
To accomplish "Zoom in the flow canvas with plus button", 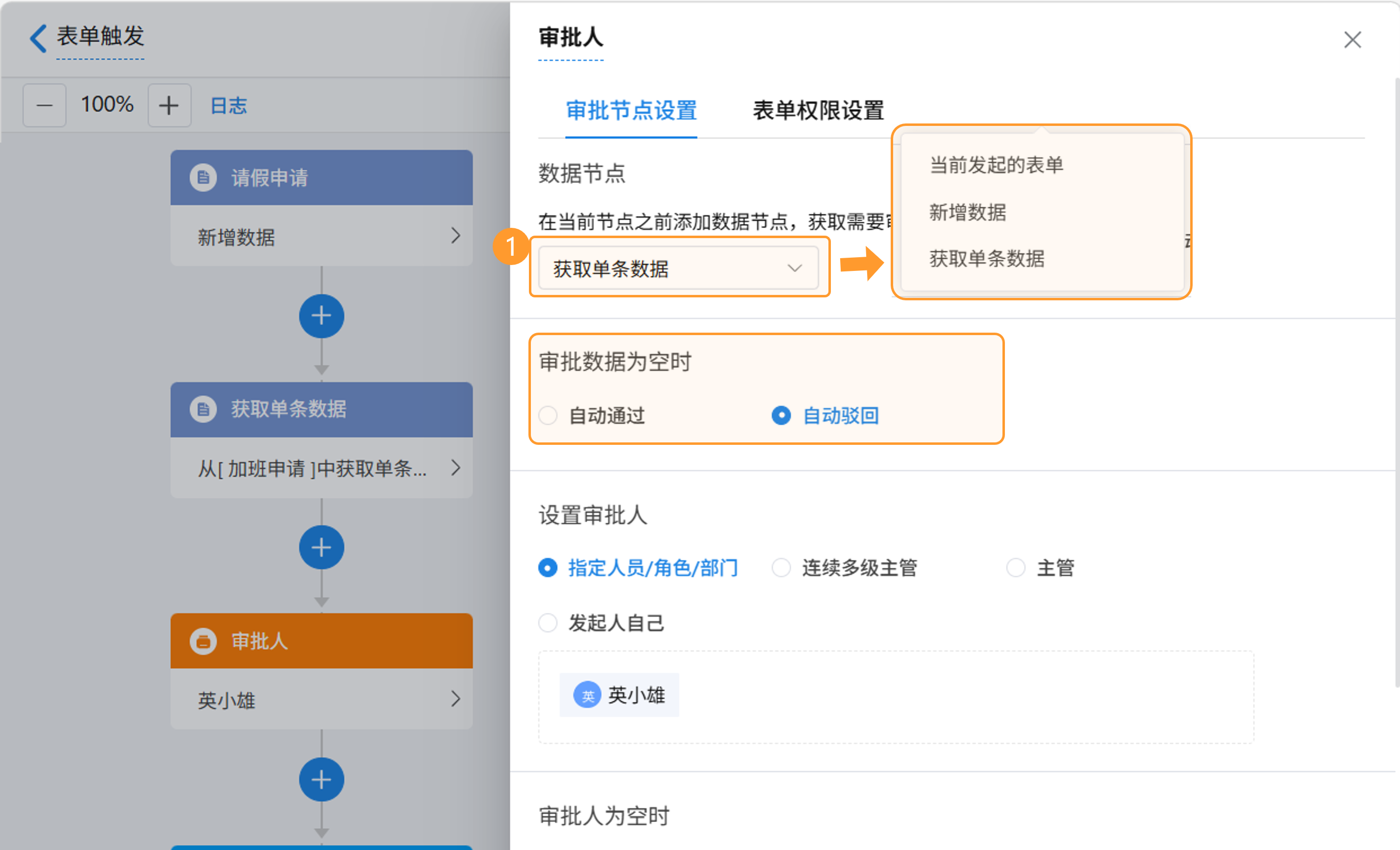I will pyautogui.click(x=169, y=106).
